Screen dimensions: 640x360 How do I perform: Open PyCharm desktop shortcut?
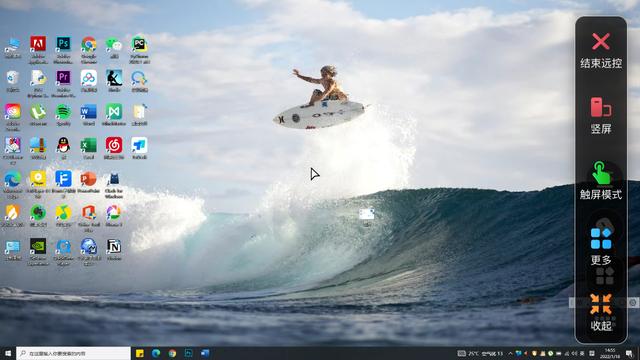139,49
